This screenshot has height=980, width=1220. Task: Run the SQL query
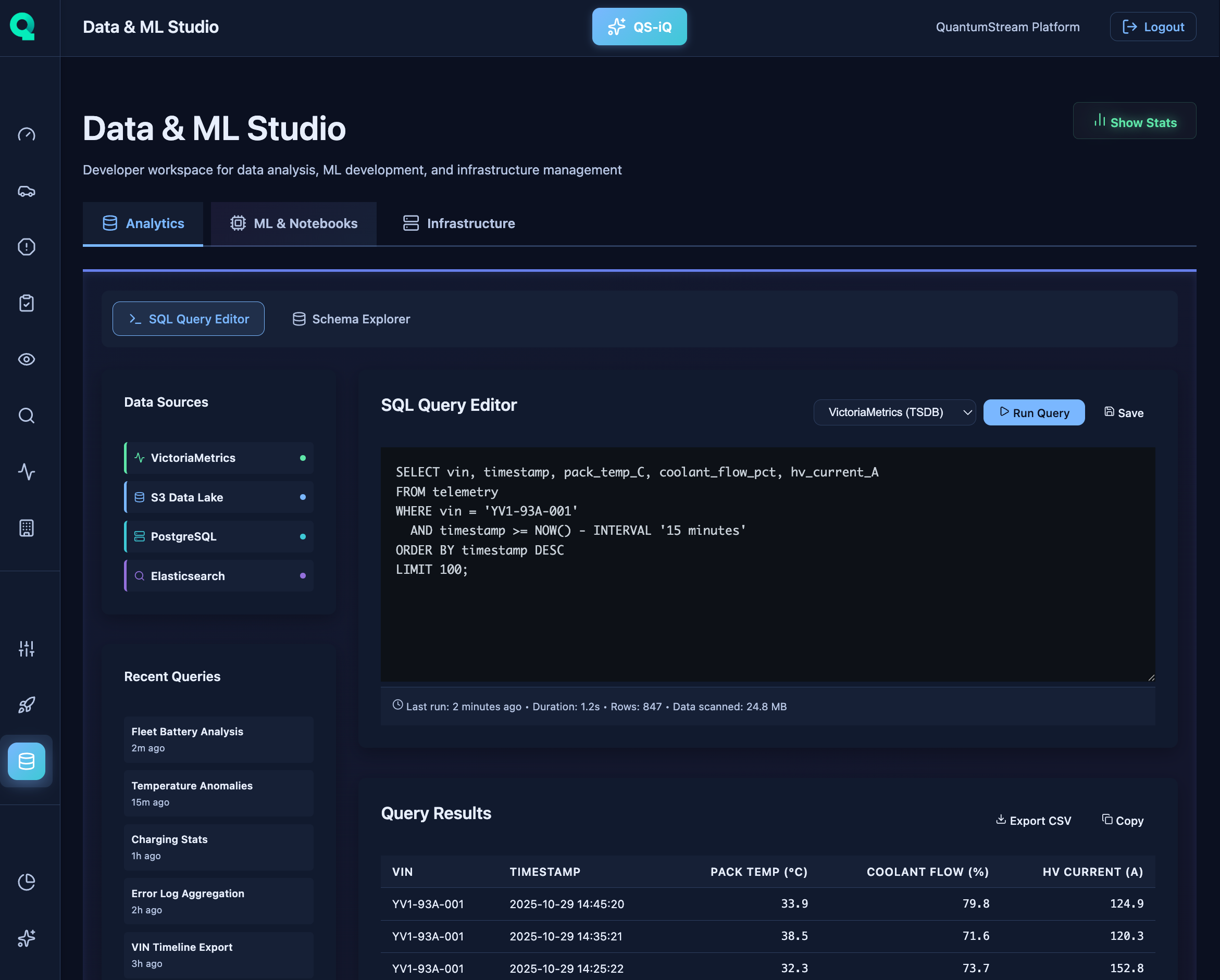[x=1034, y=412]
